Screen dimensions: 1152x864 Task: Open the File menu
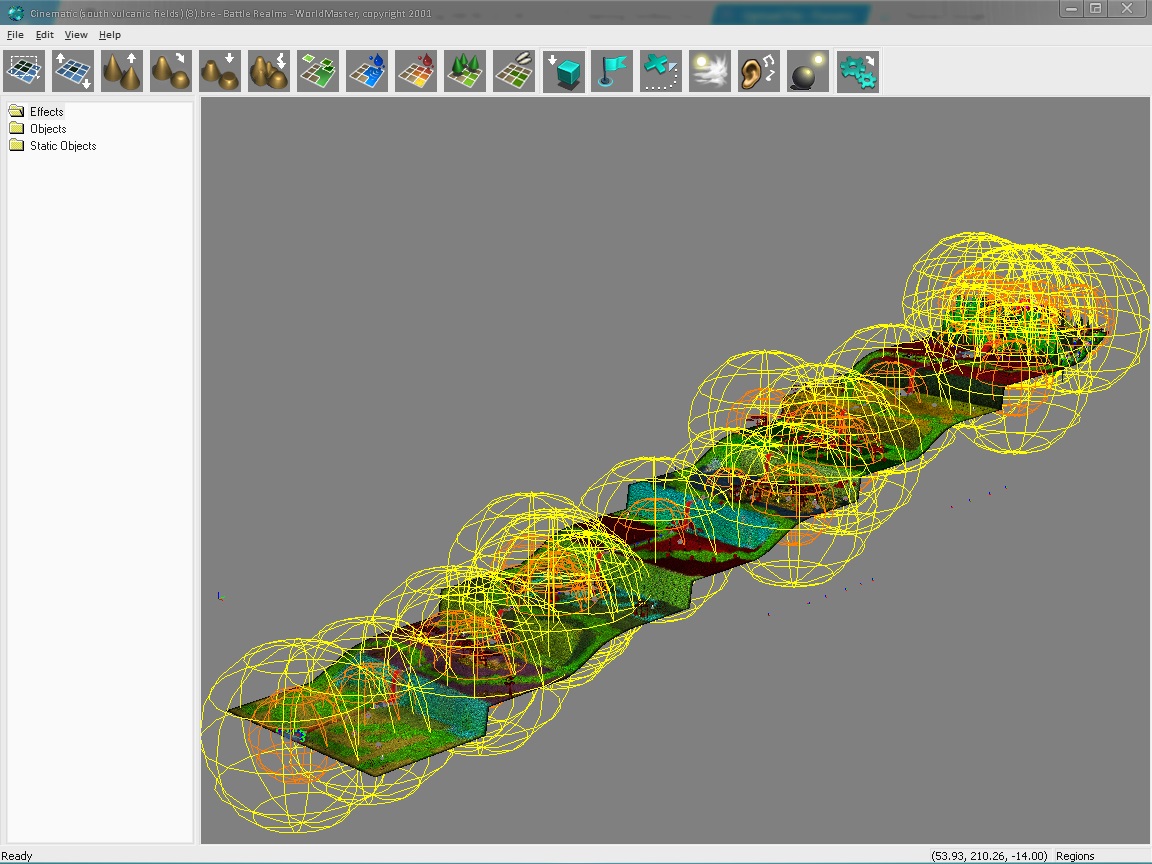tap(15, 35)
